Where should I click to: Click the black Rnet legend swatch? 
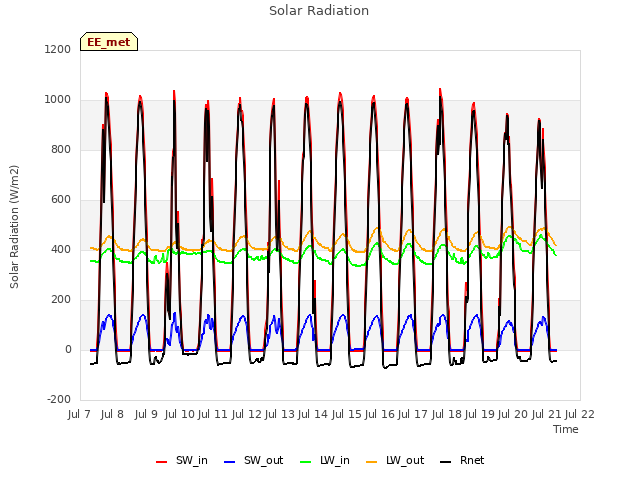pyautogui.click(x=446, y=462)
